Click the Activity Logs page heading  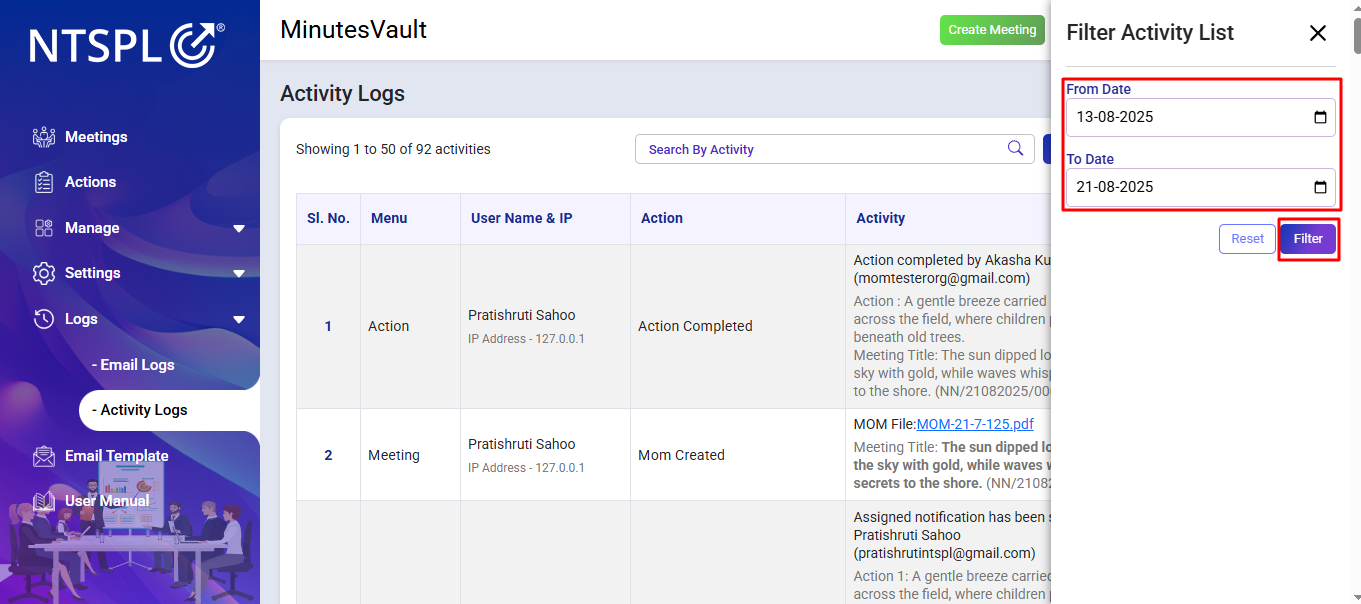click(342, 94)
